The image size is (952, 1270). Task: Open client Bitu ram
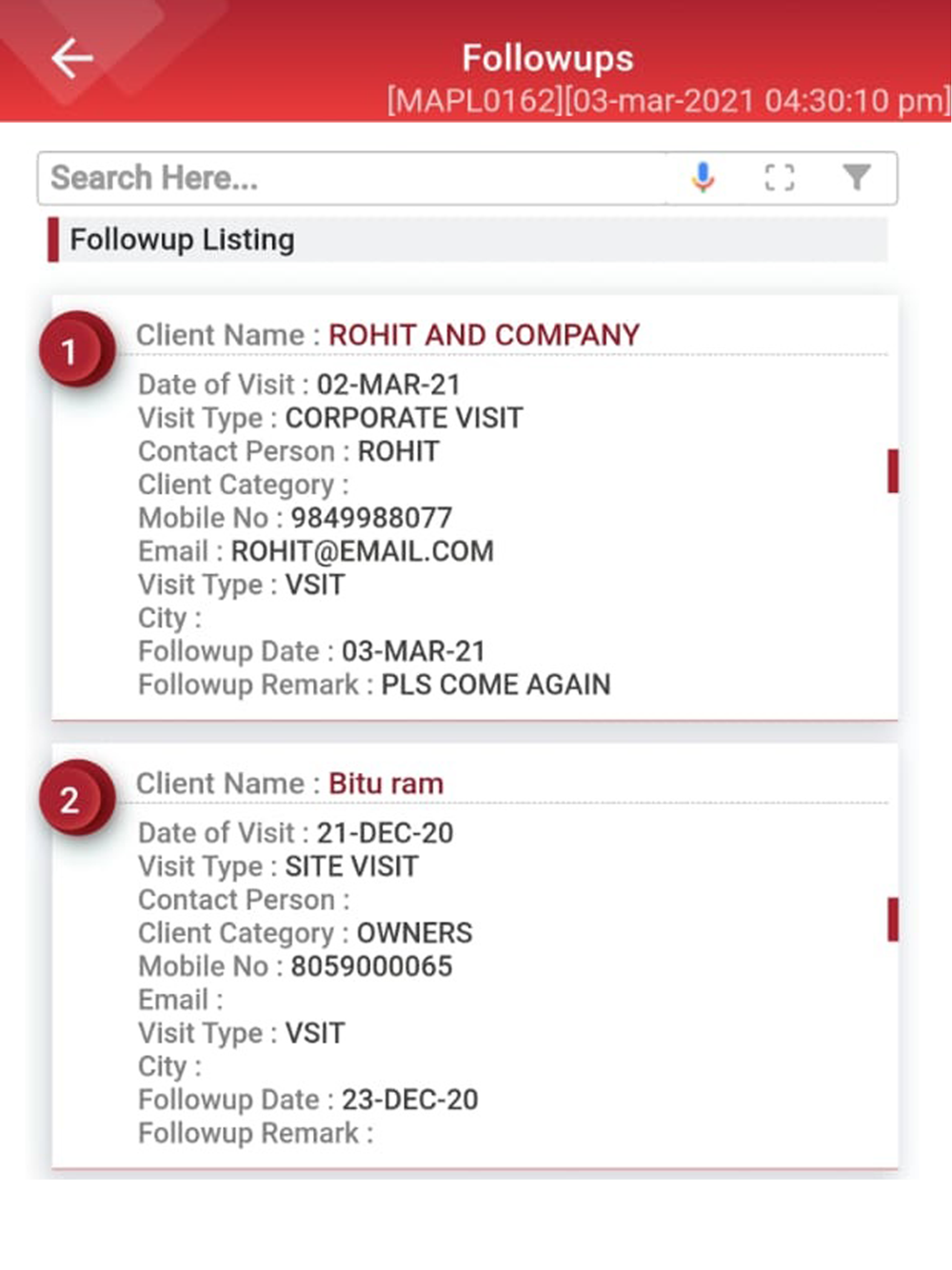click(x=386, y=784)
